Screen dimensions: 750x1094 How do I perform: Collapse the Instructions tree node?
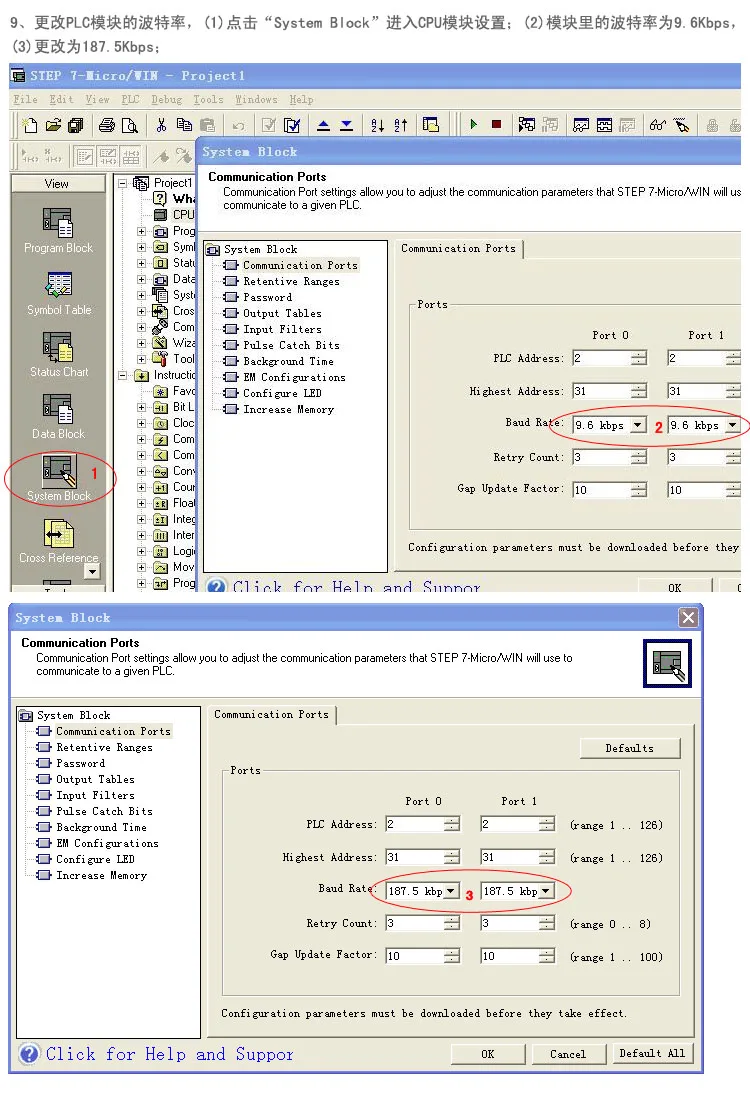[122, 375]
